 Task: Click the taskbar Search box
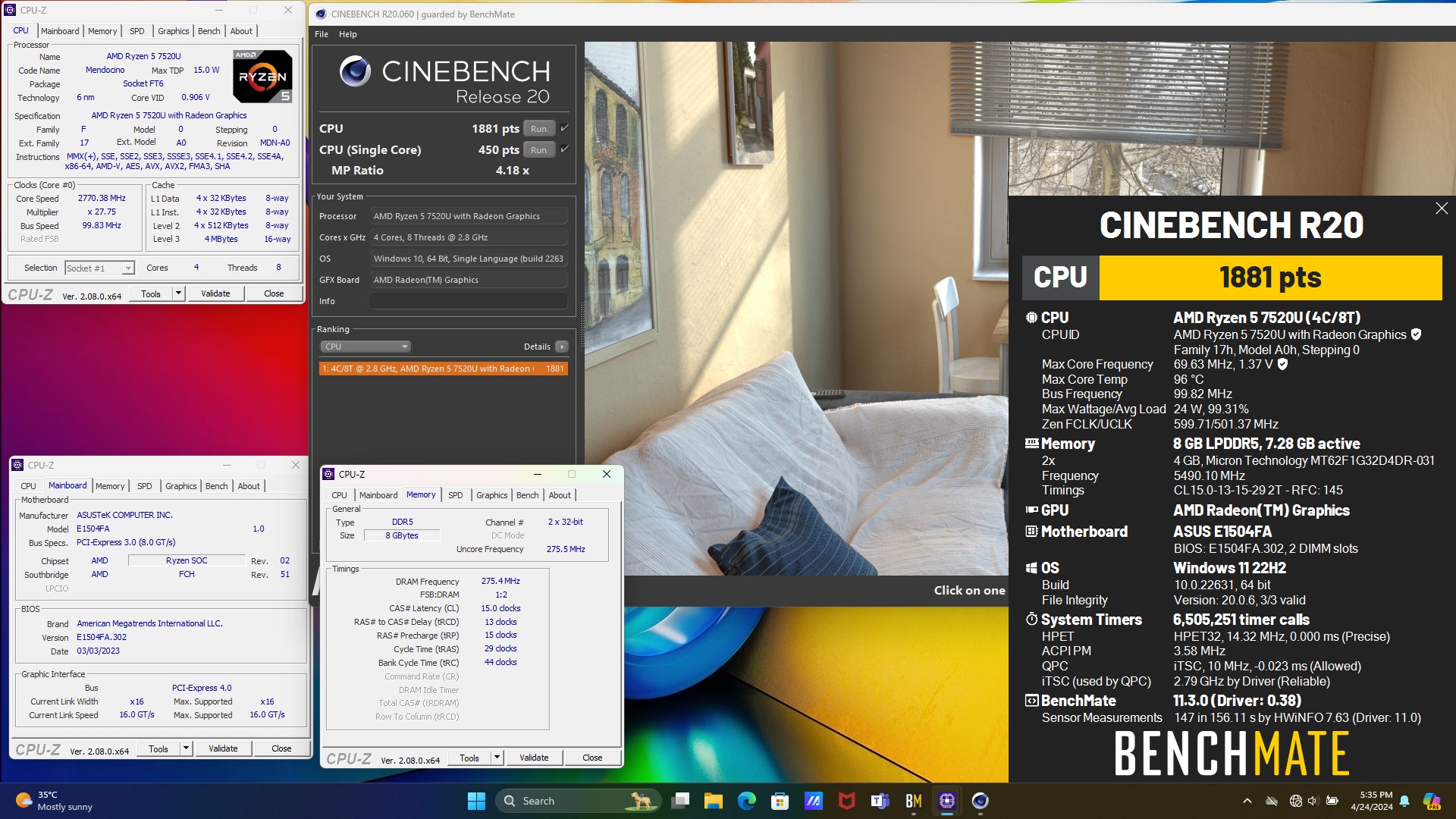tap(579, 801)
